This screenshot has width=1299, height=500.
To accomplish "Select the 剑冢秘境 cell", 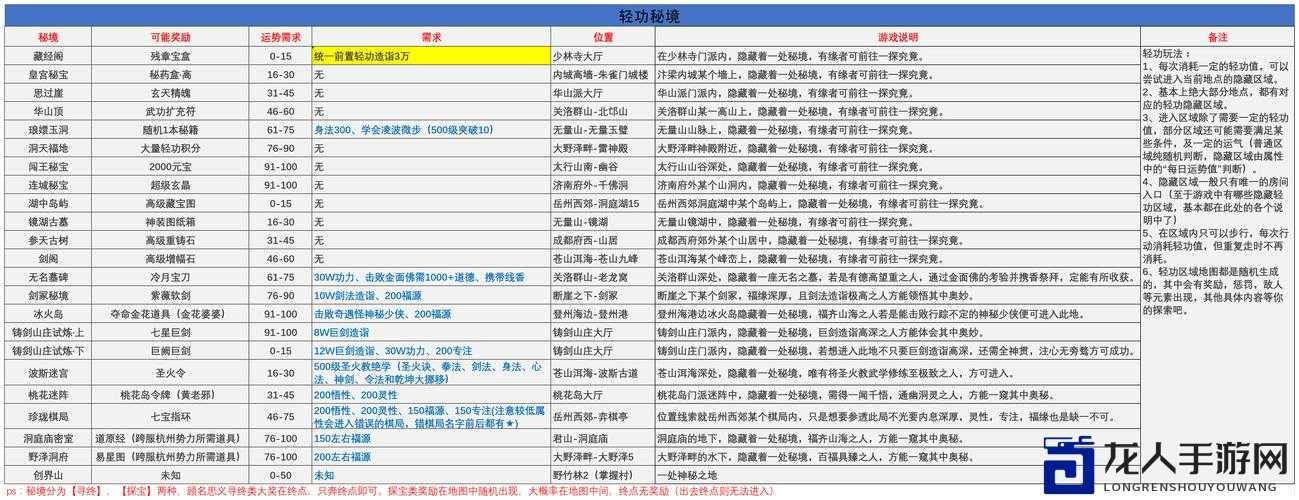I will [x=47, y=295].
